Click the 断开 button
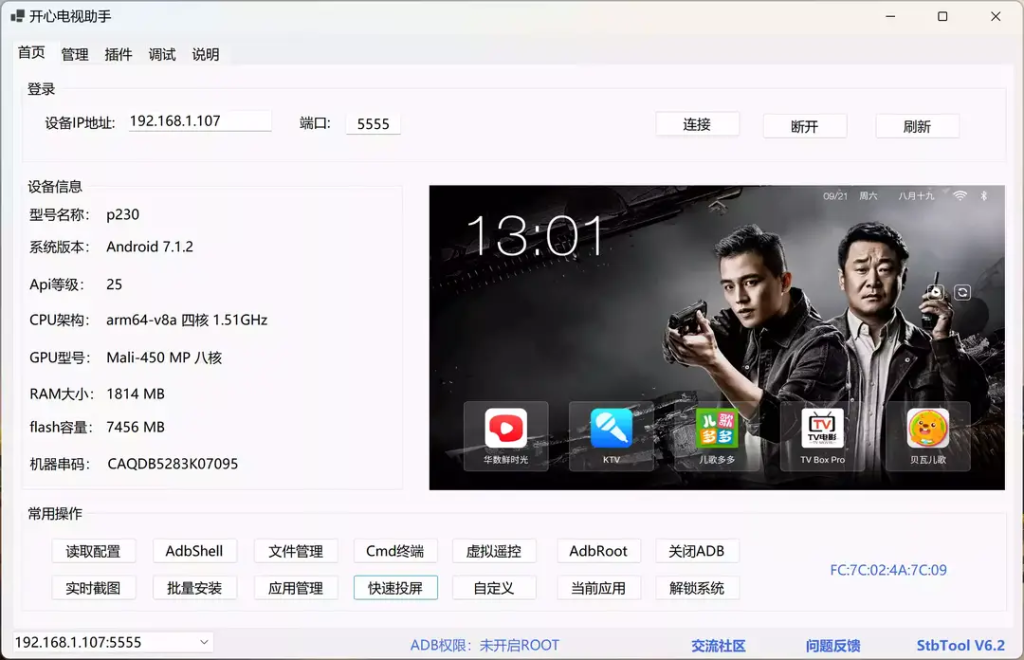This screenshot has width=1024, height=660. [x=804, y=126]
